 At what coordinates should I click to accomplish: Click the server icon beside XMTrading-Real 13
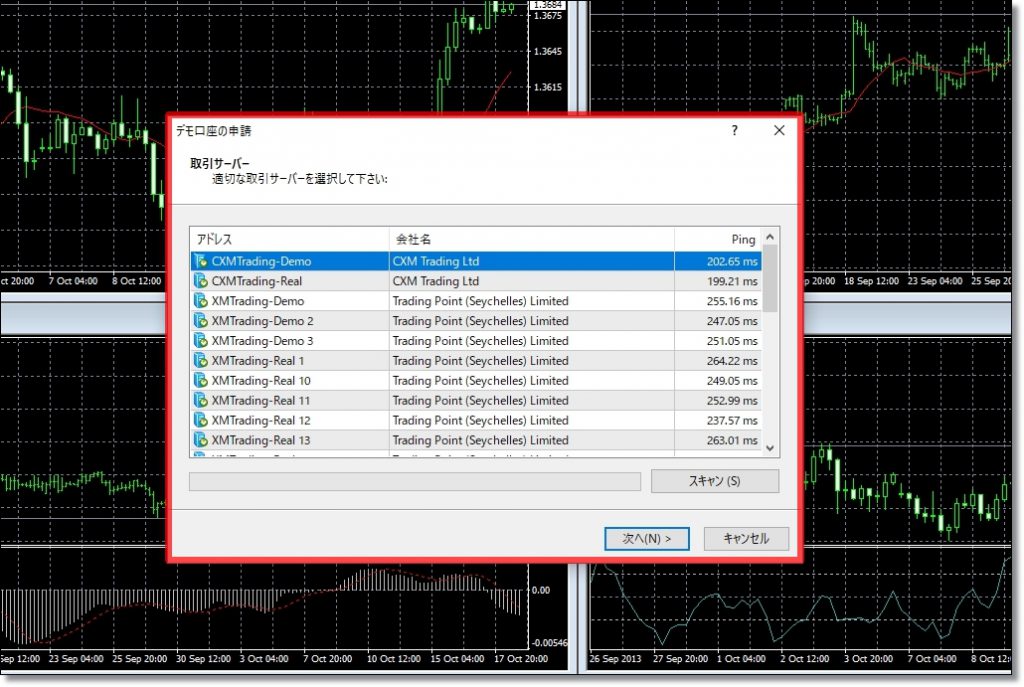click(200, 440)
